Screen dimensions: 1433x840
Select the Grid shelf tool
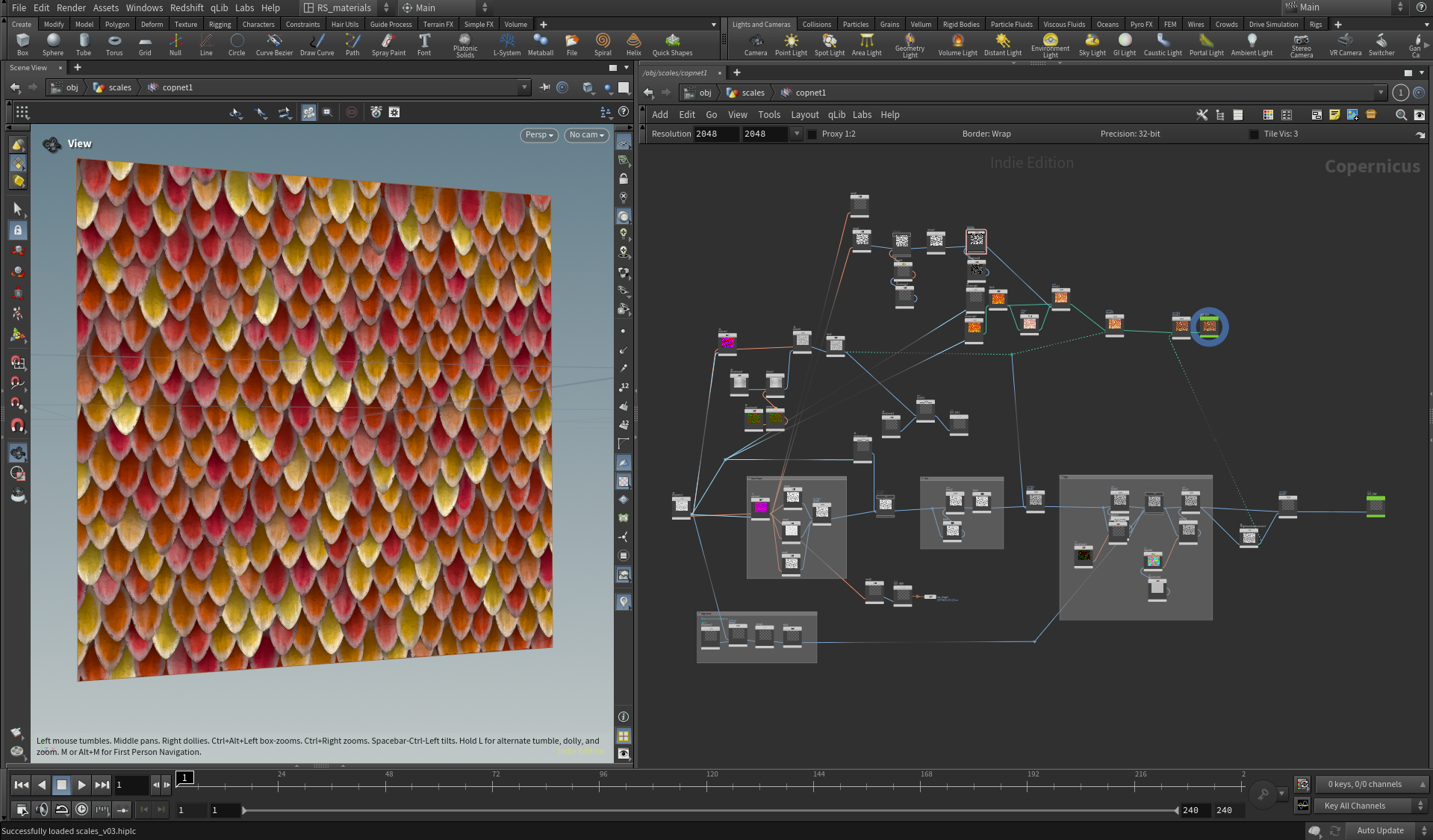pyautogui.click(x=145, y=44)
